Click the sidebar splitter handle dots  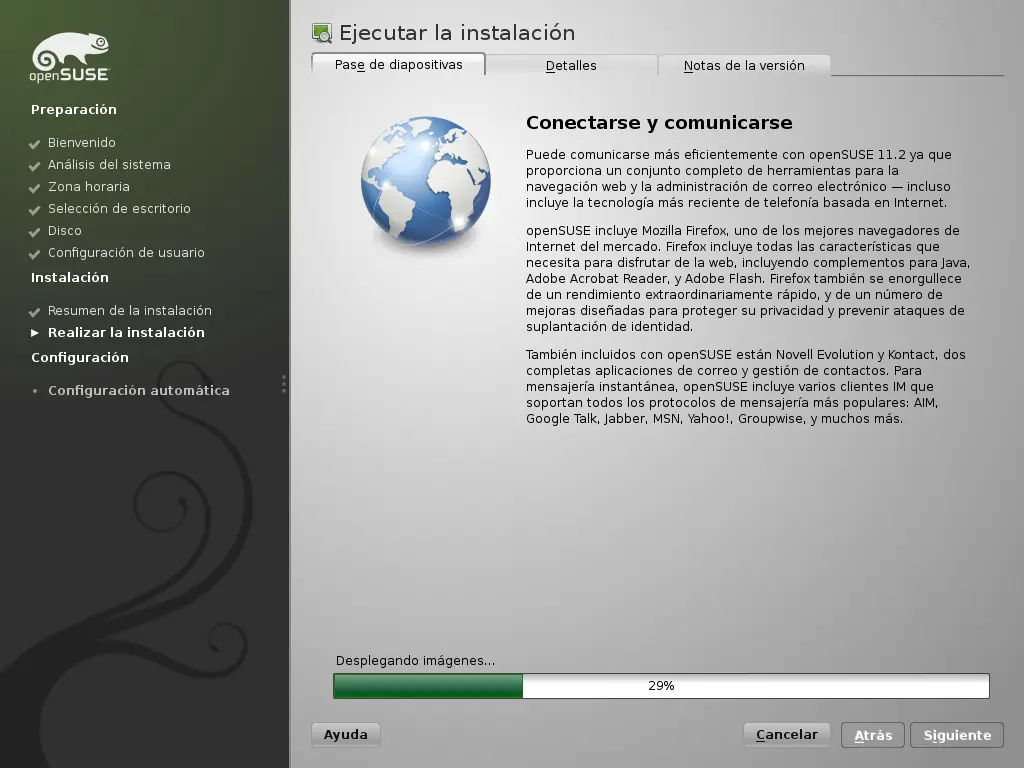tap(283, 384)
